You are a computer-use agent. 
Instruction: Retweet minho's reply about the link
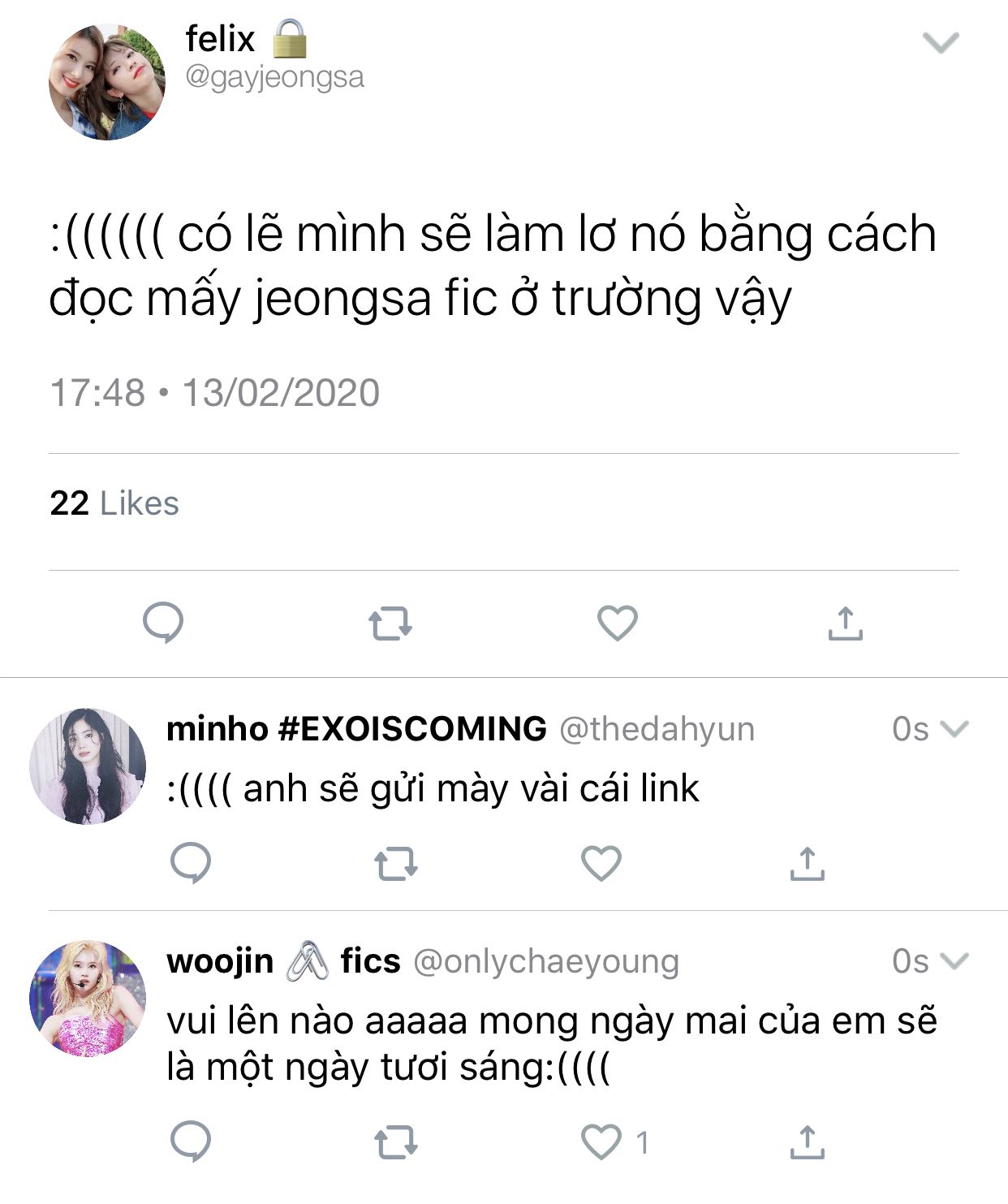[x=396, y=865]
